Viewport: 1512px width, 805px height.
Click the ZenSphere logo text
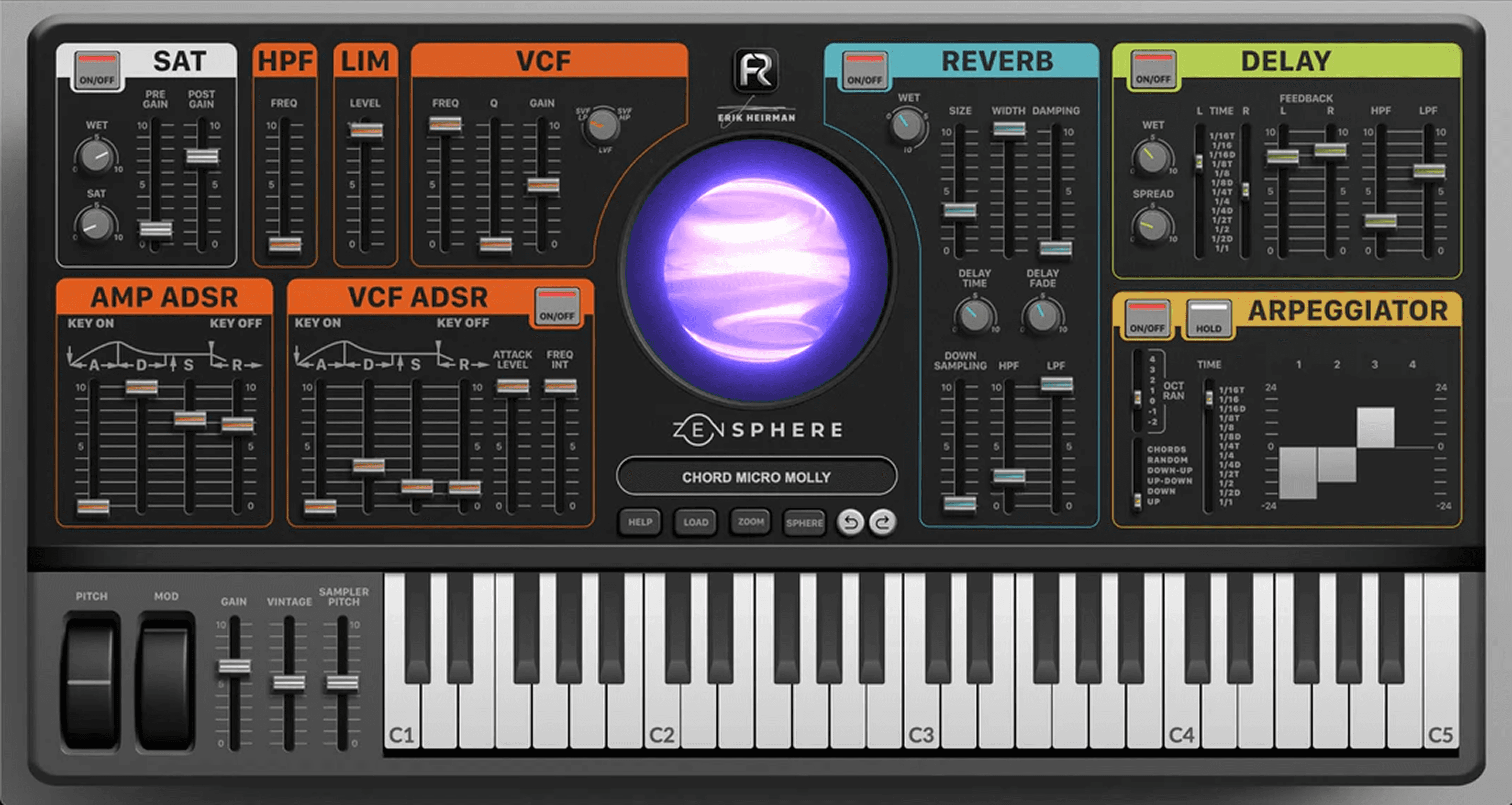(x=757, y=430)
